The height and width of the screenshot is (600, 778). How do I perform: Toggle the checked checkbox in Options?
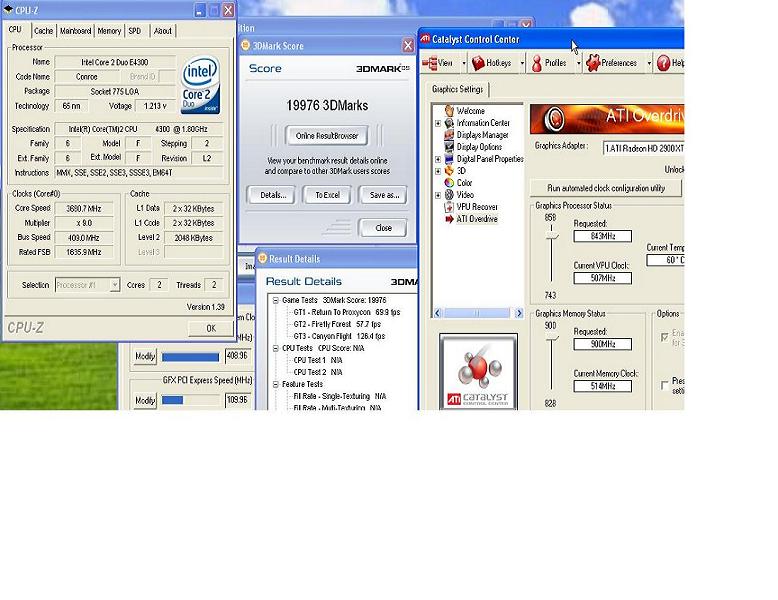coord(665,337)
